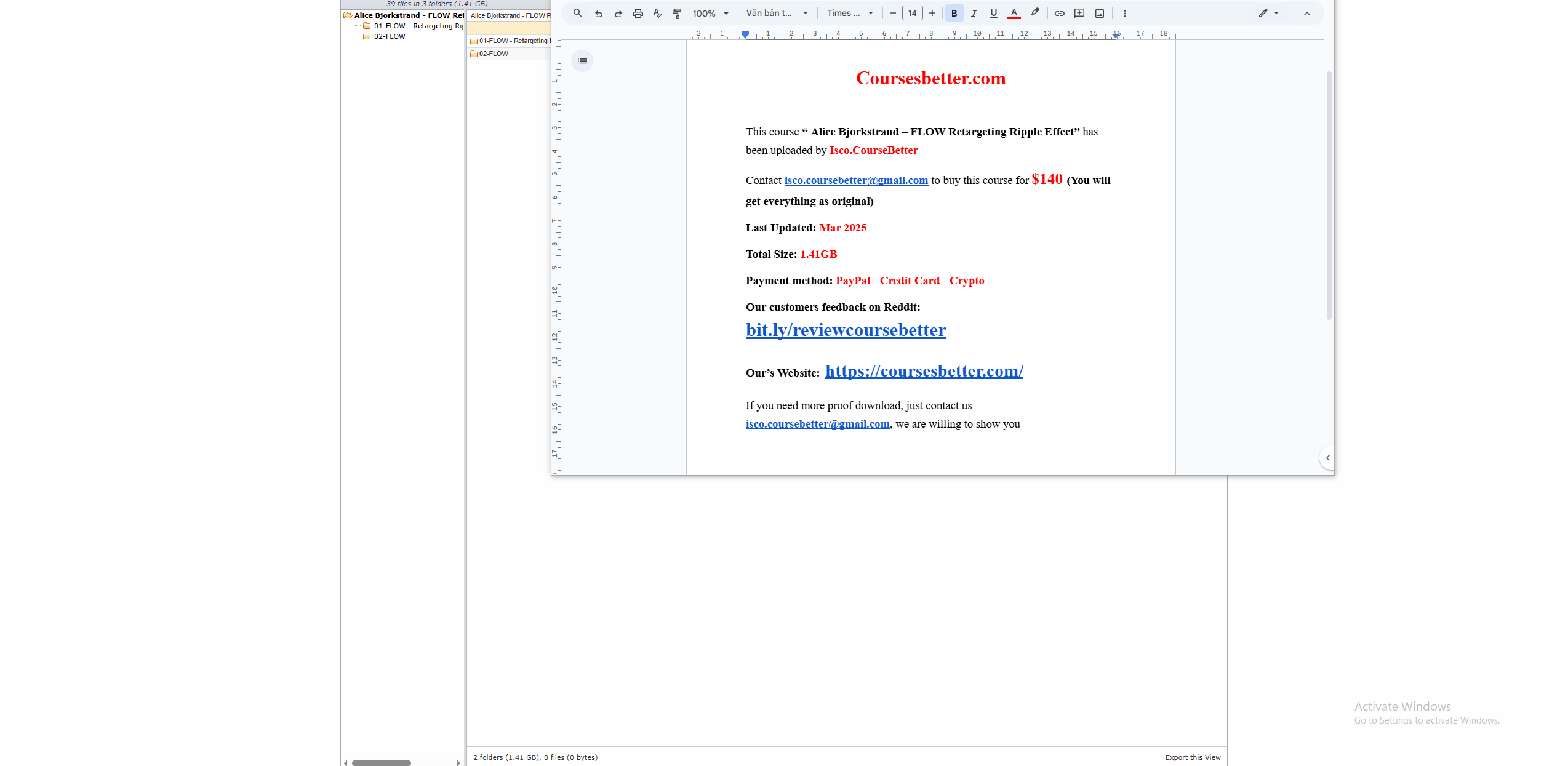This screenshot has height=766, width=1568.
Task: Open the Times font dropdown
Action: (849, 13)
